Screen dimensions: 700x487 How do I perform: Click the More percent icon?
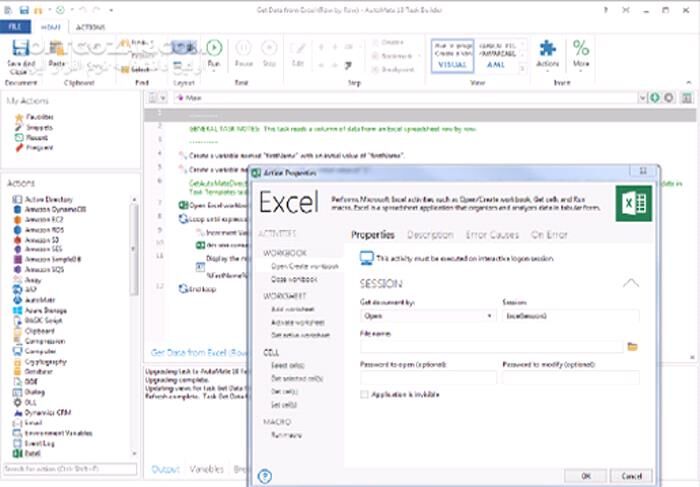tap(581, 48)
